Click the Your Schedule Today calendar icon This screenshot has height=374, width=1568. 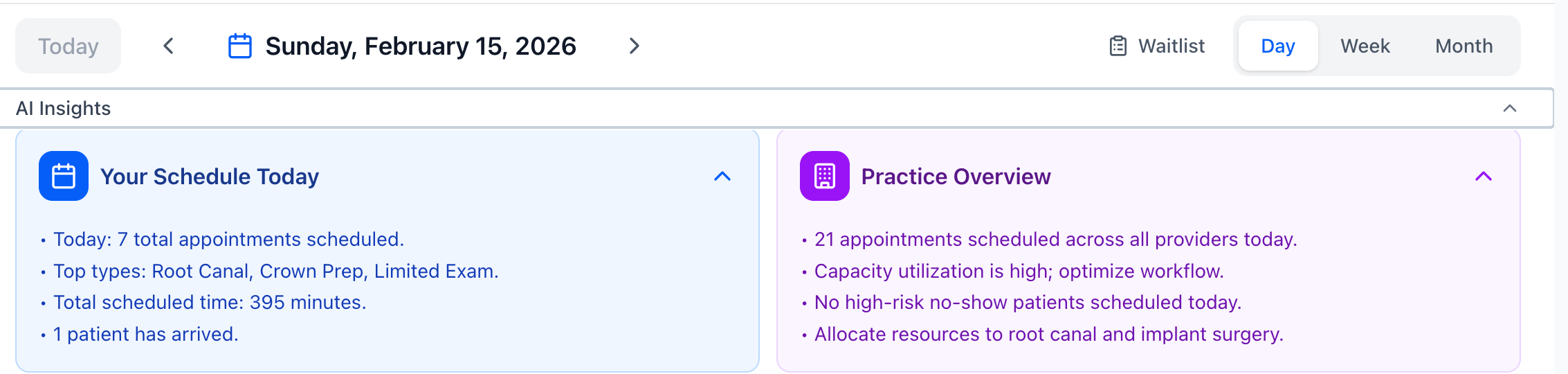click(x=64, y=176)
